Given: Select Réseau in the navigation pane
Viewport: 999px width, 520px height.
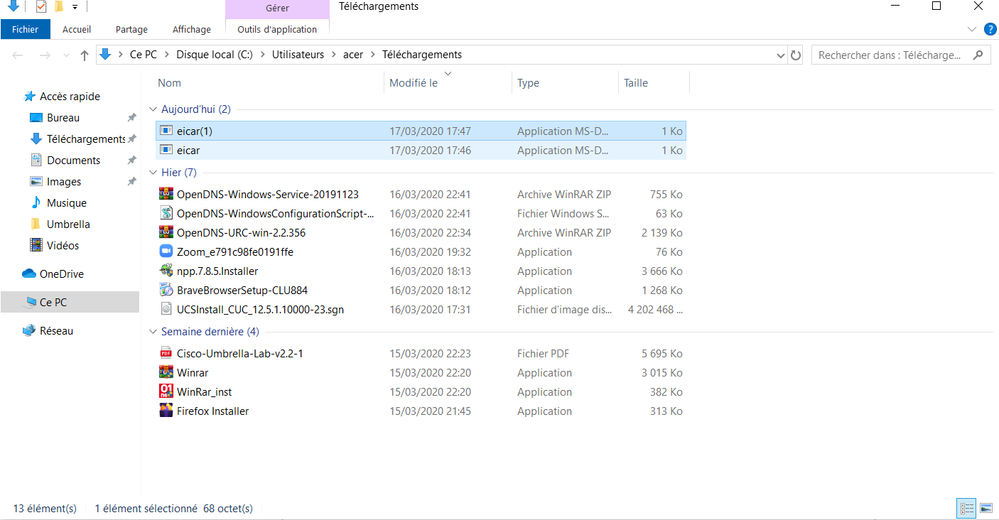Looking at the screenshot, I should pyautogui.click(x=56, y=331).
